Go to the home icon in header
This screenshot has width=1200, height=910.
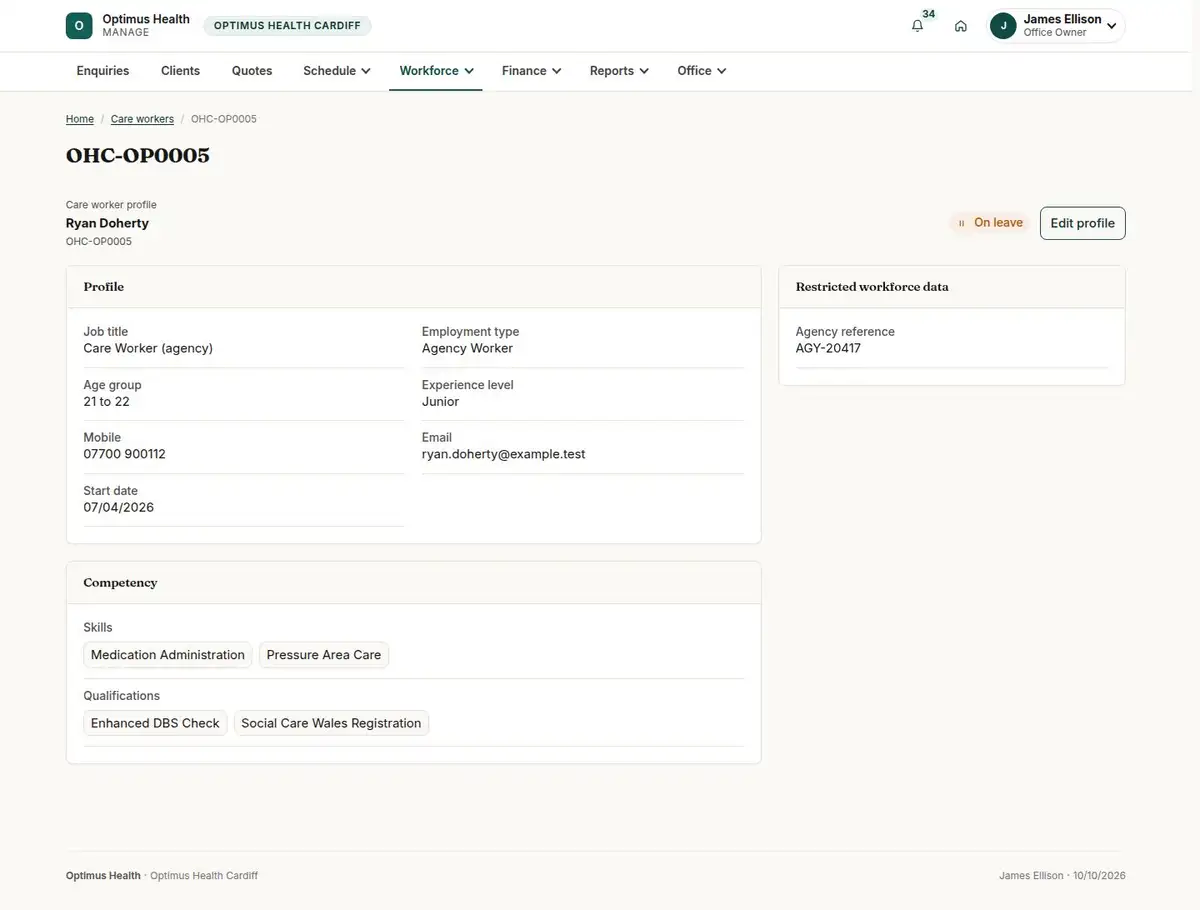(x=961, y=26)
